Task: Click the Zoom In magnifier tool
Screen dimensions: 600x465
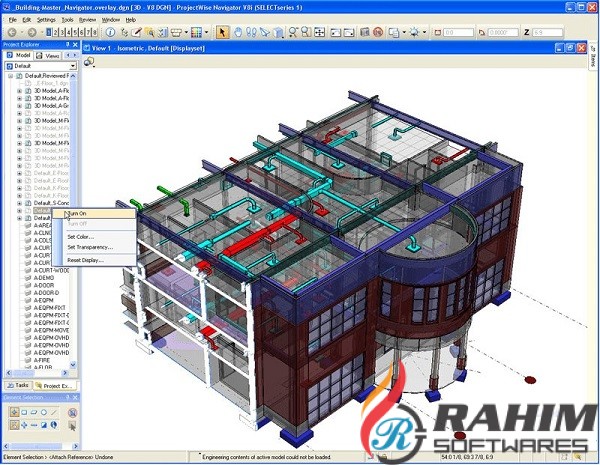Action: pos(293,33)
